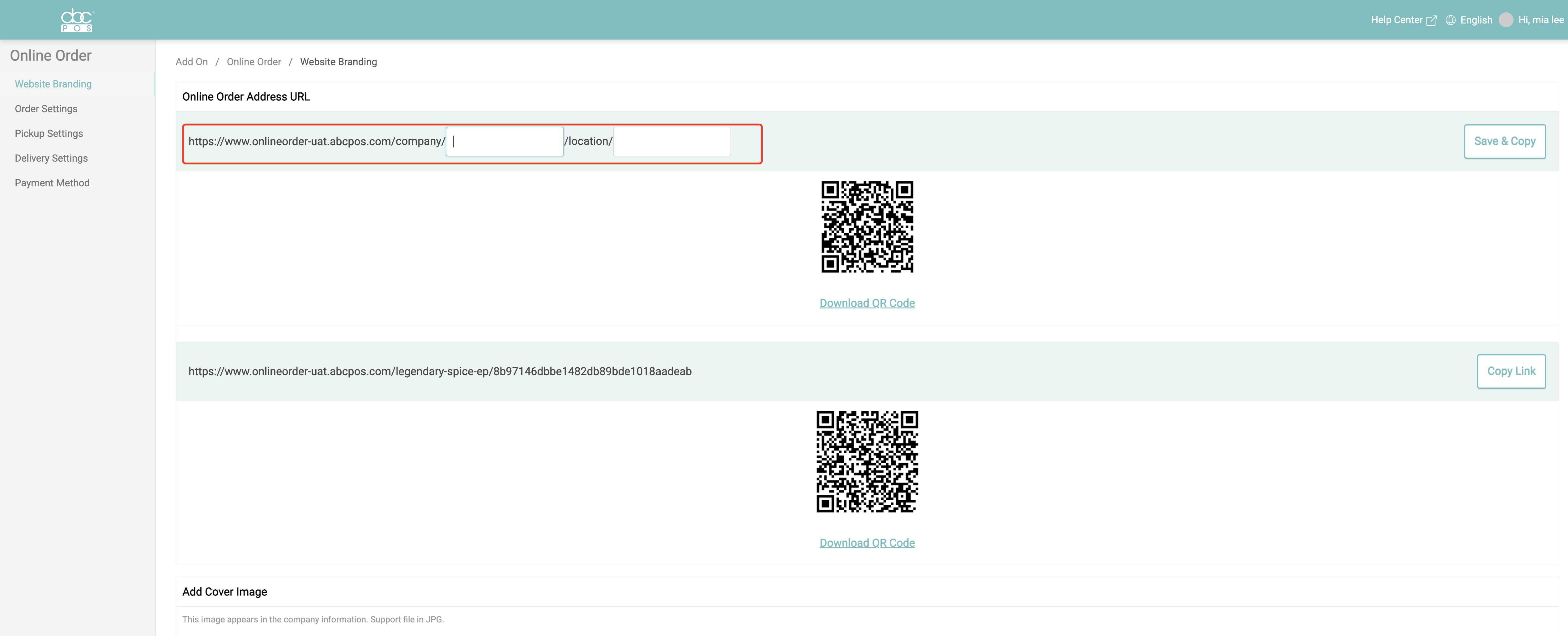Viewport: 1568px width, 636px height.
Task: Open Payment Method in sidebar
Action: click(x=52, y=183)
